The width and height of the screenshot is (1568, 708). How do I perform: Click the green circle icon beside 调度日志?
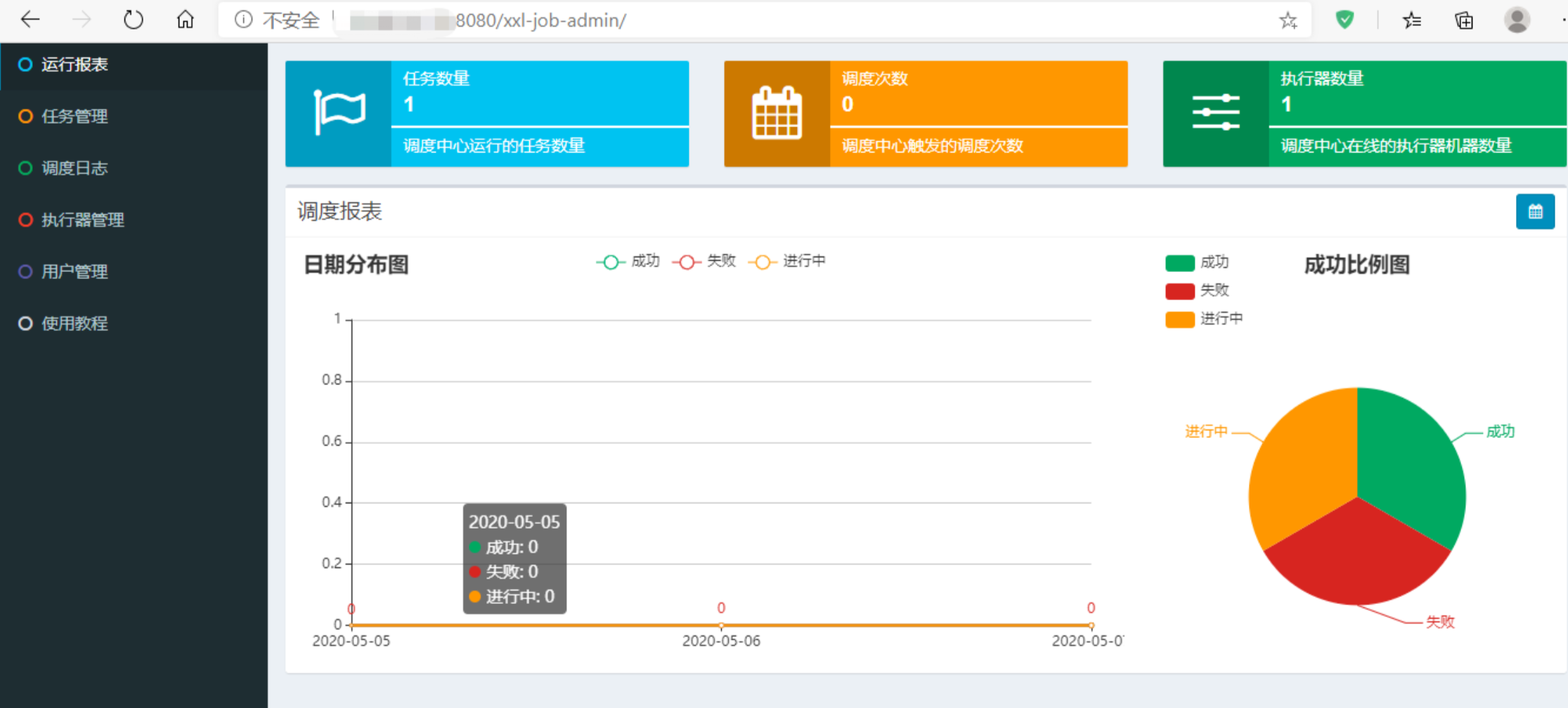point(25,168)
